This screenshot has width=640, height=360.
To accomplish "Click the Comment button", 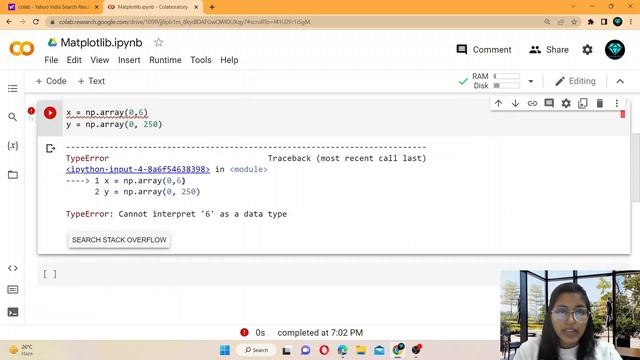I will pyautogui.click(x=484, y=50).
